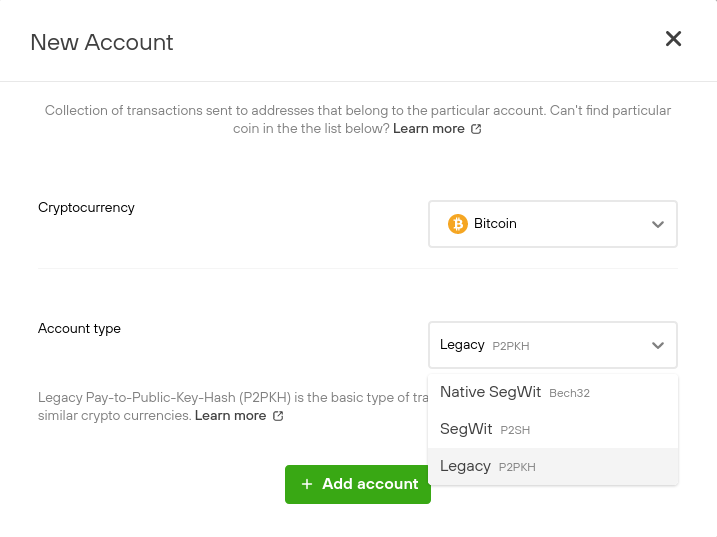Expand the Cryptocurrency chevron arrow
The image size is (717, 537).
coord(658,224)
